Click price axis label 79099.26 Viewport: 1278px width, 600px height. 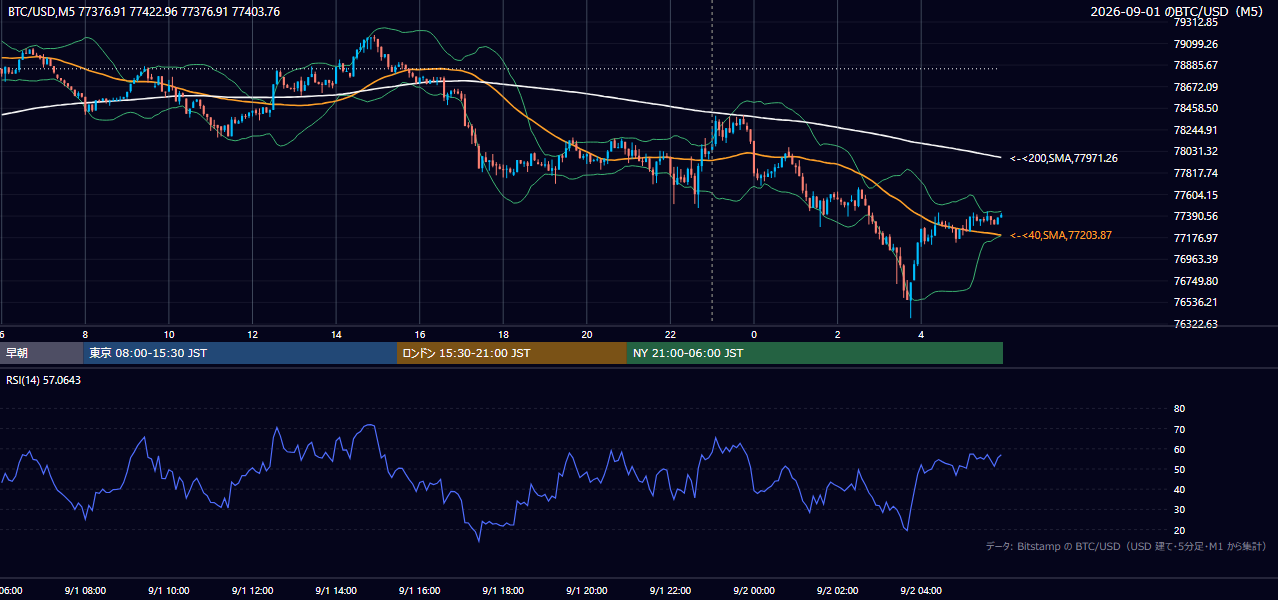click(x=1196, y=44)
